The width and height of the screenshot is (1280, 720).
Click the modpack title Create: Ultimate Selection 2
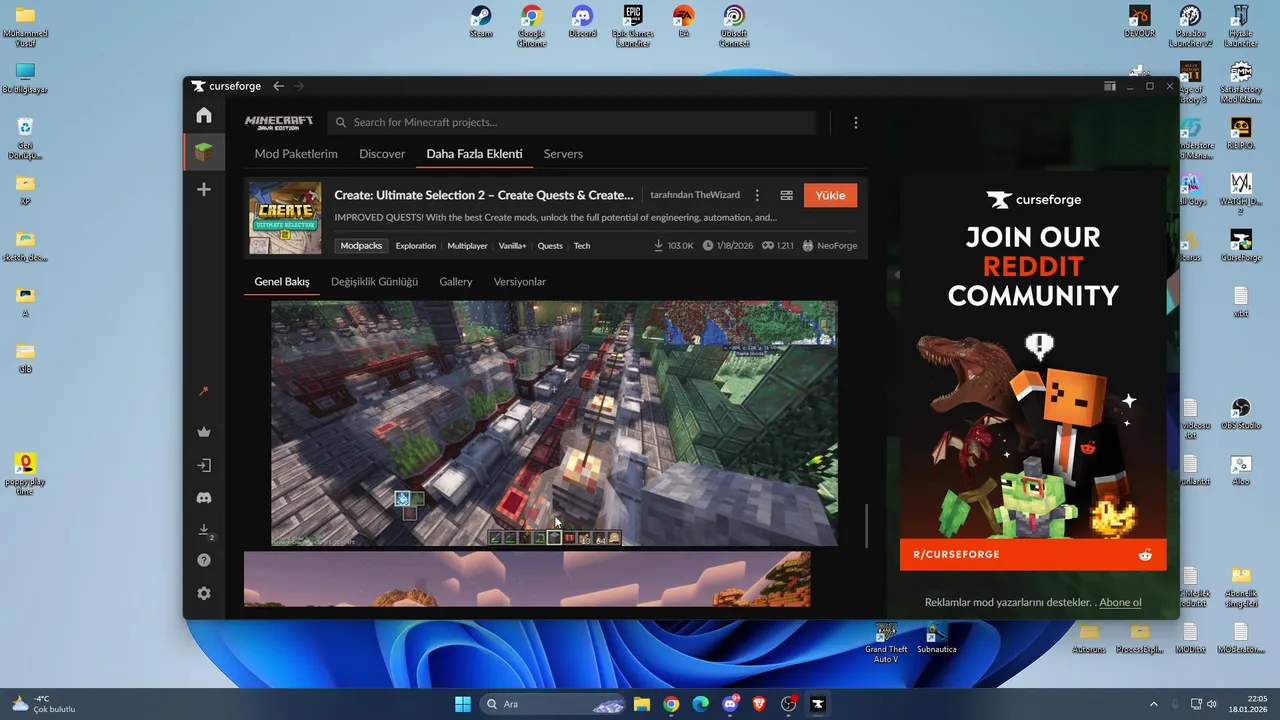point(484,195)
